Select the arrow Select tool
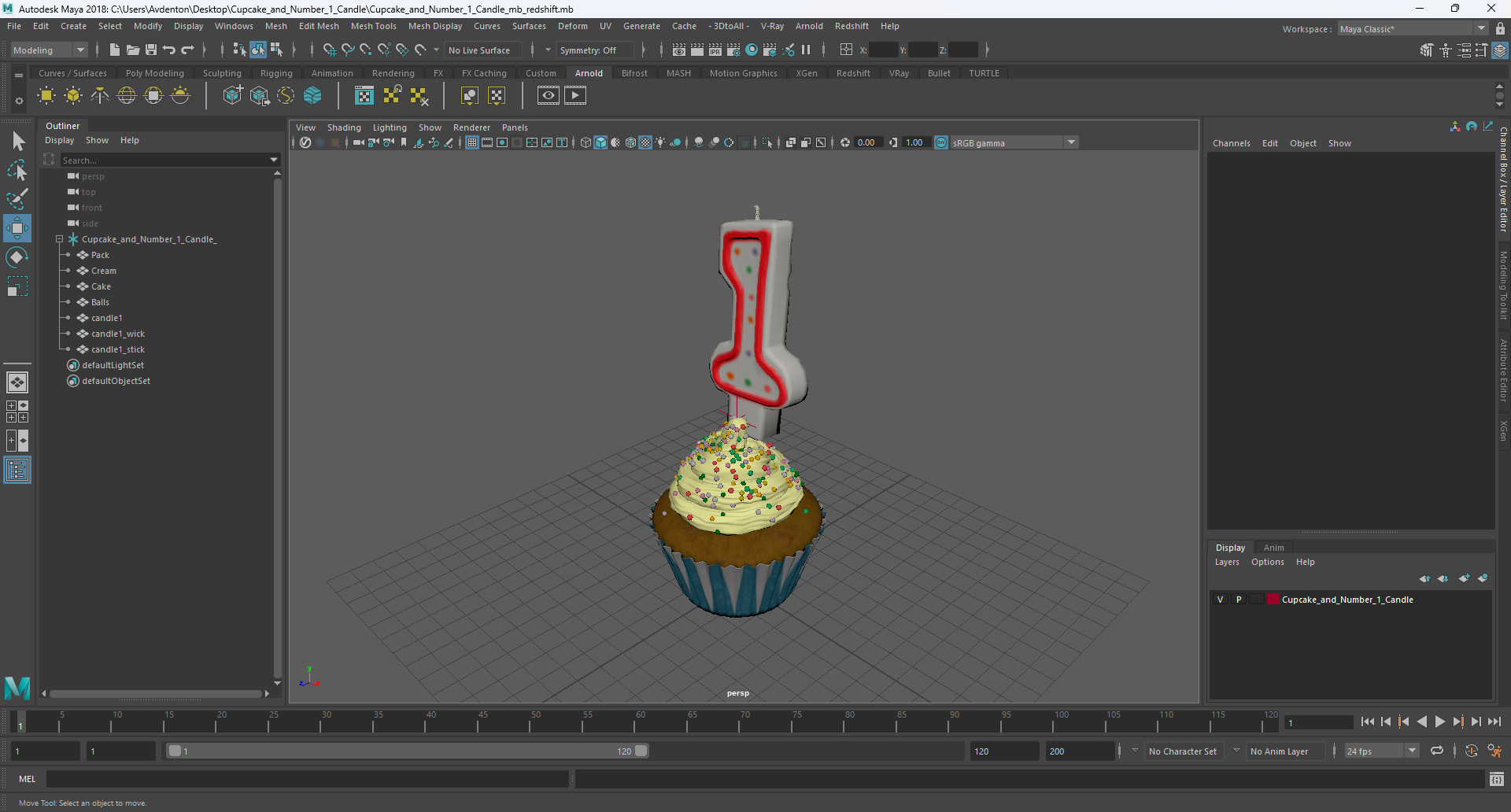The width and height of the screenshot is (1511, 812). pos(17,142)
